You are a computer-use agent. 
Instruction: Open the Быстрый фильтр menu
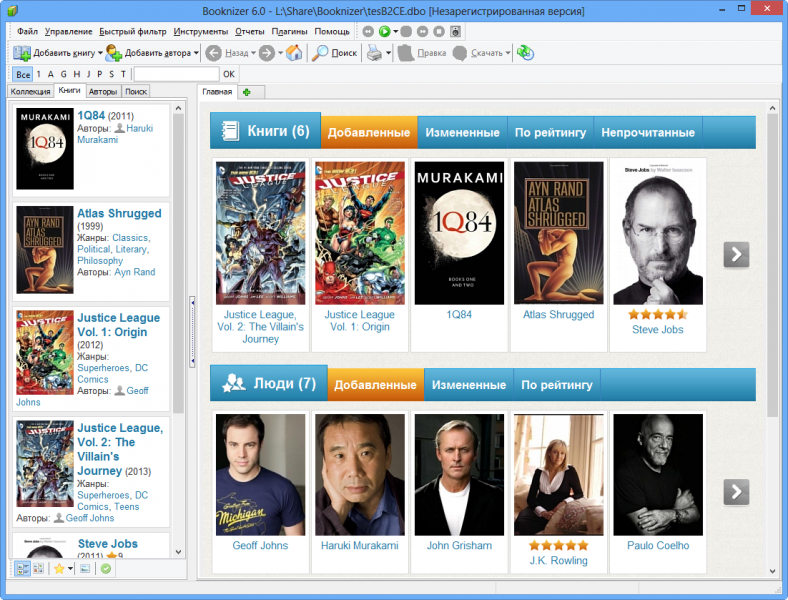tap(133, 32)
